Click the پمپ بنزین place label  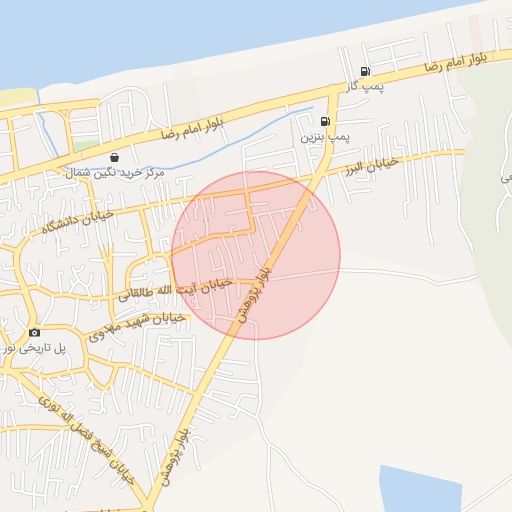(325, 137)
